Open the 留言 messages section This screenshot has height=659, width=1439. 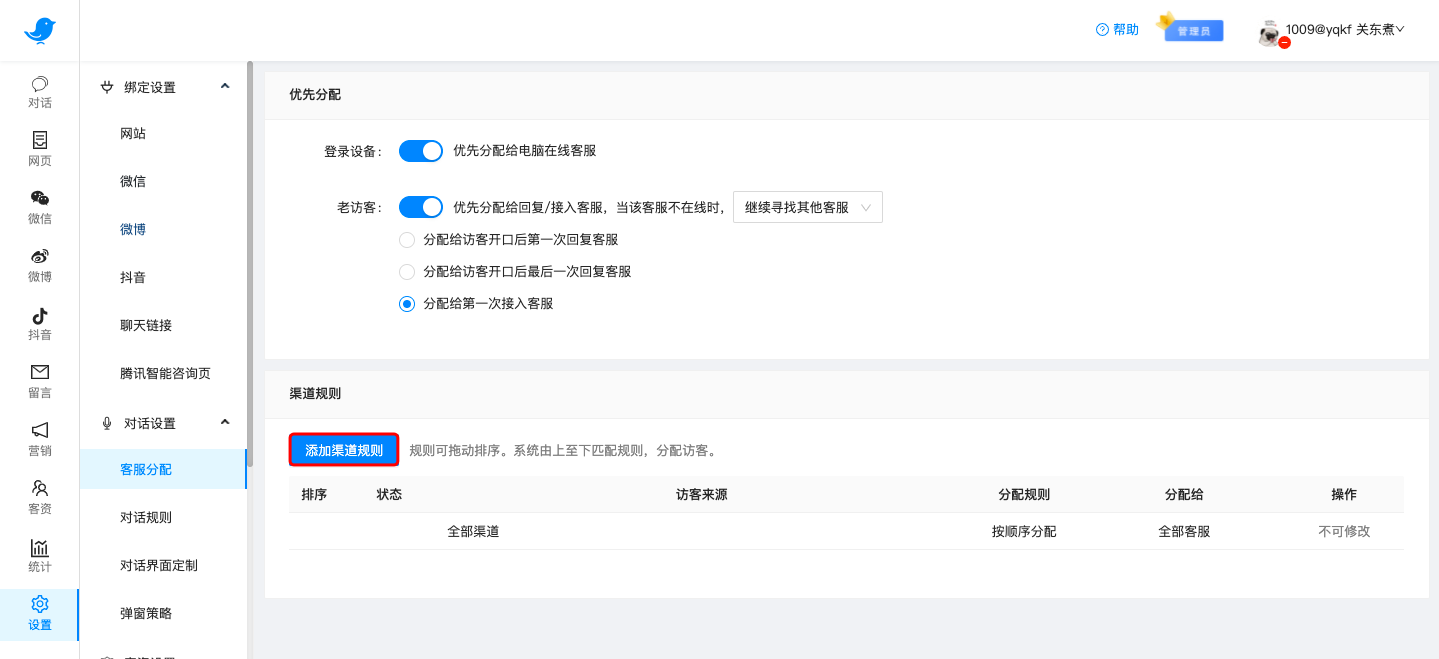click(x=39, y=381)
